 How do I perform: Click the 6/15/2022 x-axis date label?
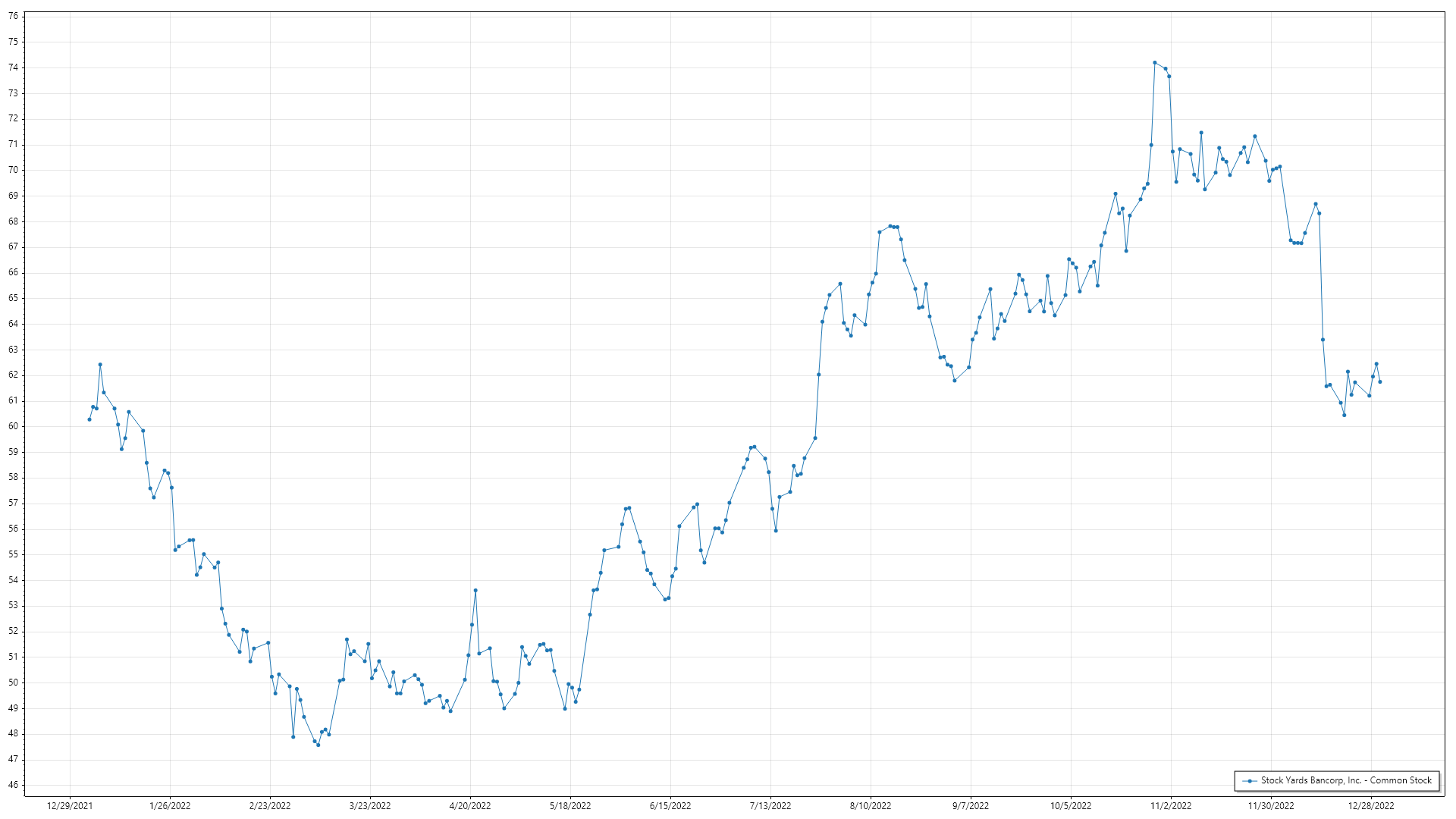point(670,805)
